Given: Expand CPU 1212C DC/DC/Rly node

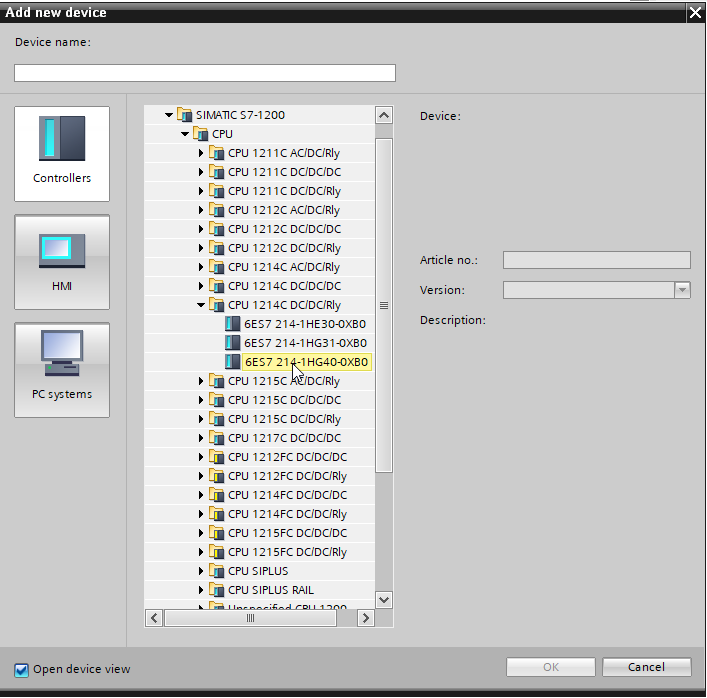Looking at the screenshot, I should 201,248.
